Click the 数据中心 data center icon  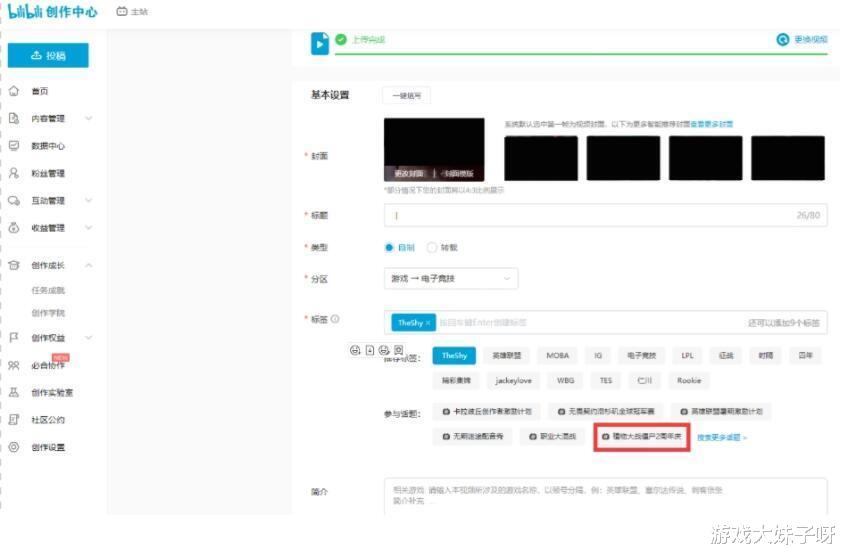pos(14,146)
